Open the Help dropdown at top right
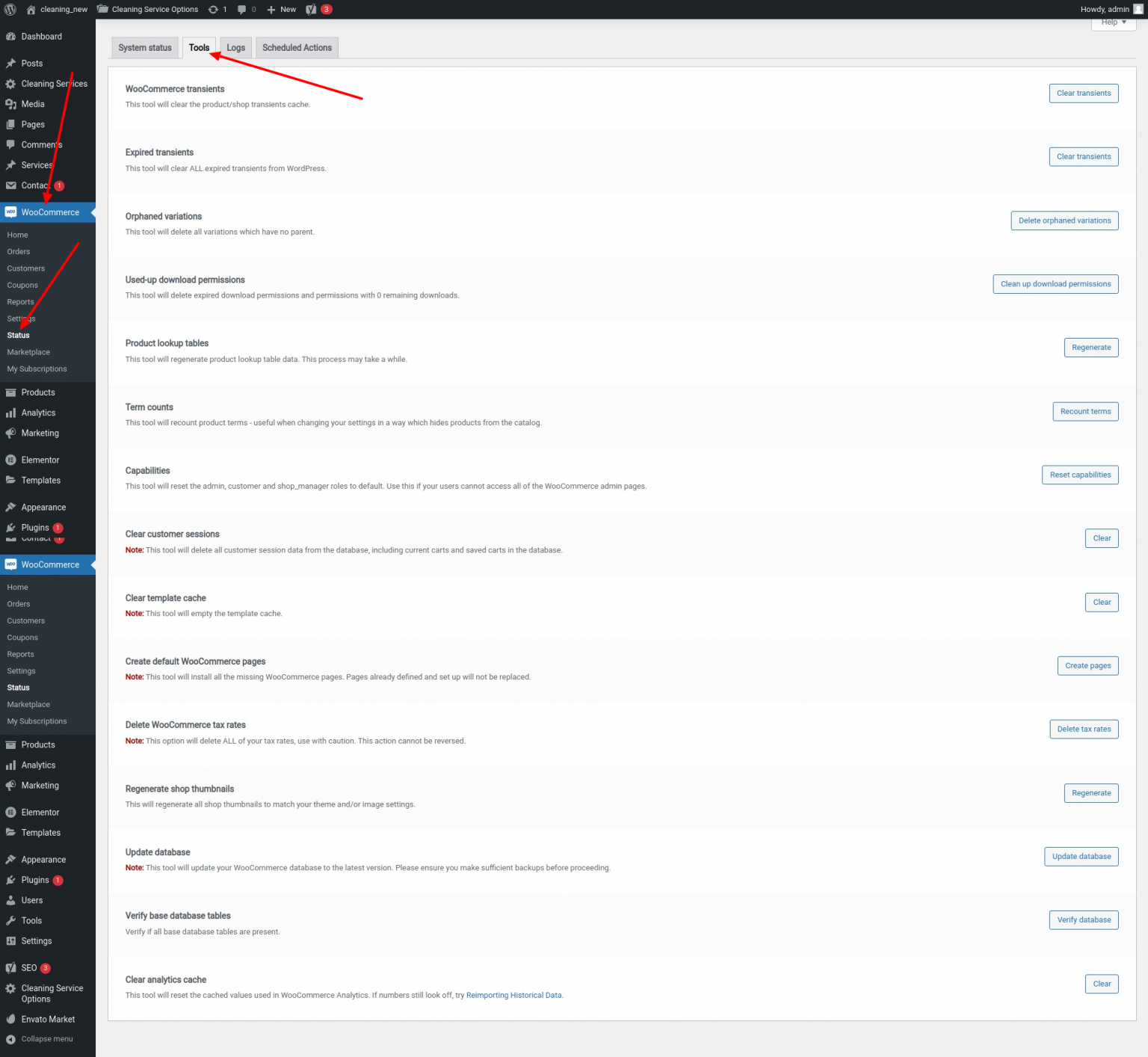Viewport: 1148px width, 1057px height. tap(1113, 22)
